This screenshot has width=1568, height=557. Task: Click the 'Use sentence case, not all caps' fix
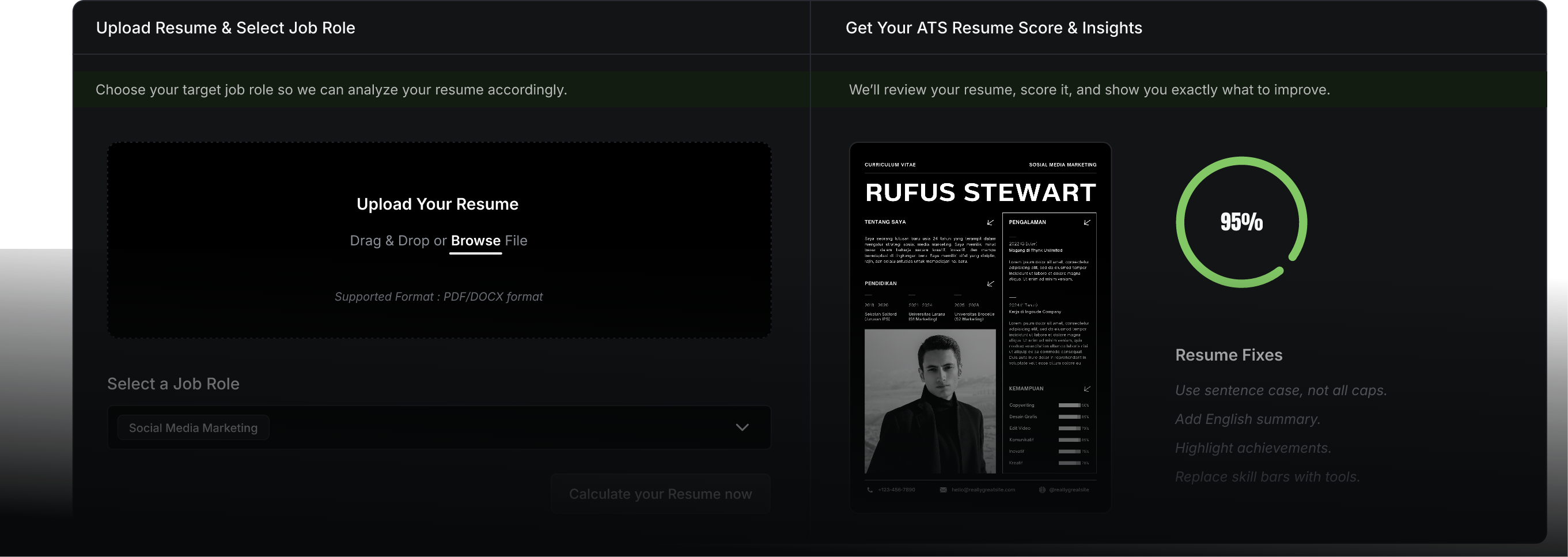coord(1281,390)
